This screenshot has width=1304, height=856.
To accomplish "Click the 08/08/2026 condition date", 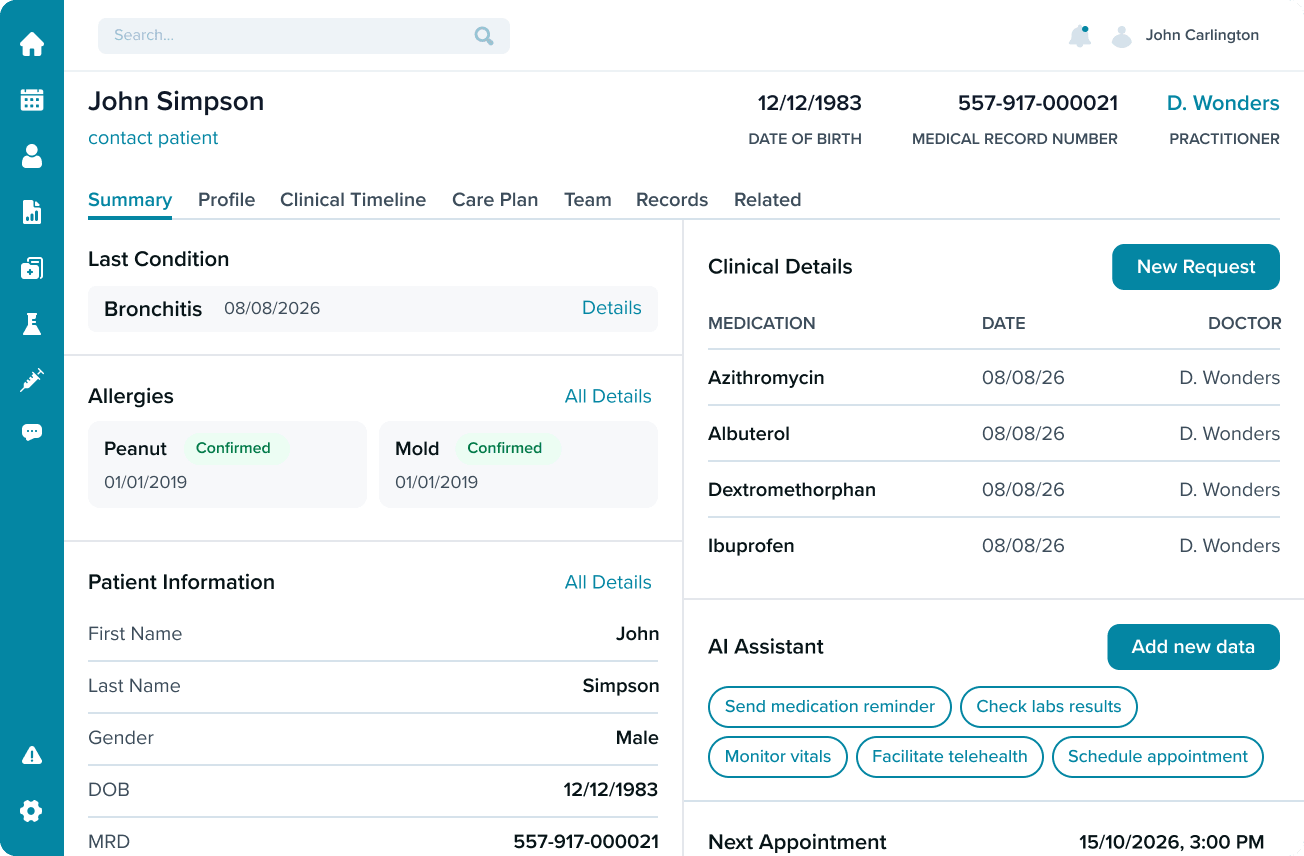I will click(272, 308).
